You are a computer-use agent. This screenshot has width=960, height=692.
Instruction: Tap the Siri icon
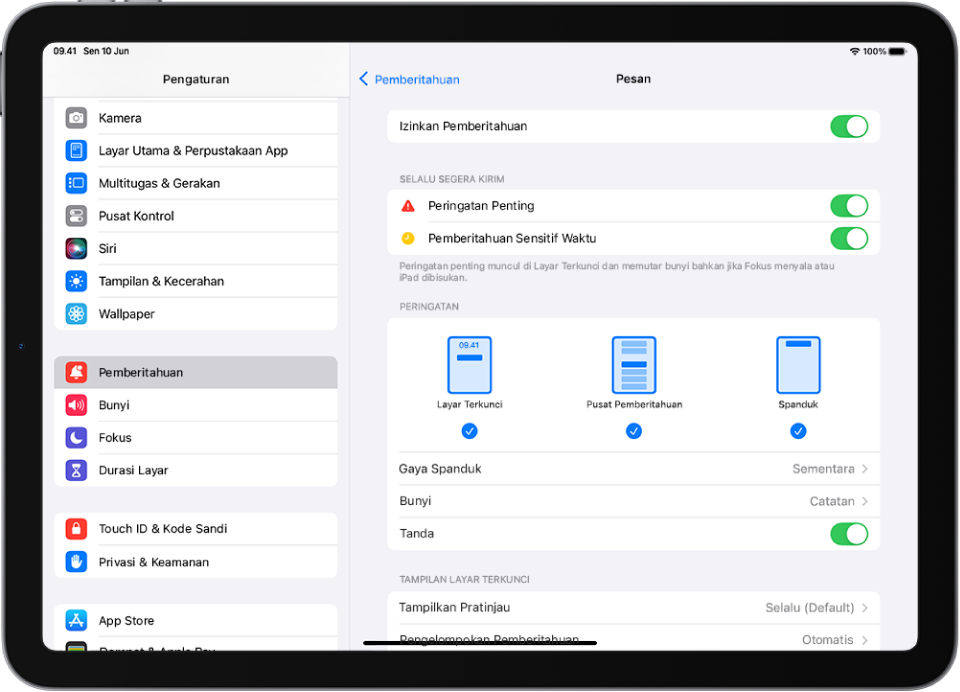[76, 249]
